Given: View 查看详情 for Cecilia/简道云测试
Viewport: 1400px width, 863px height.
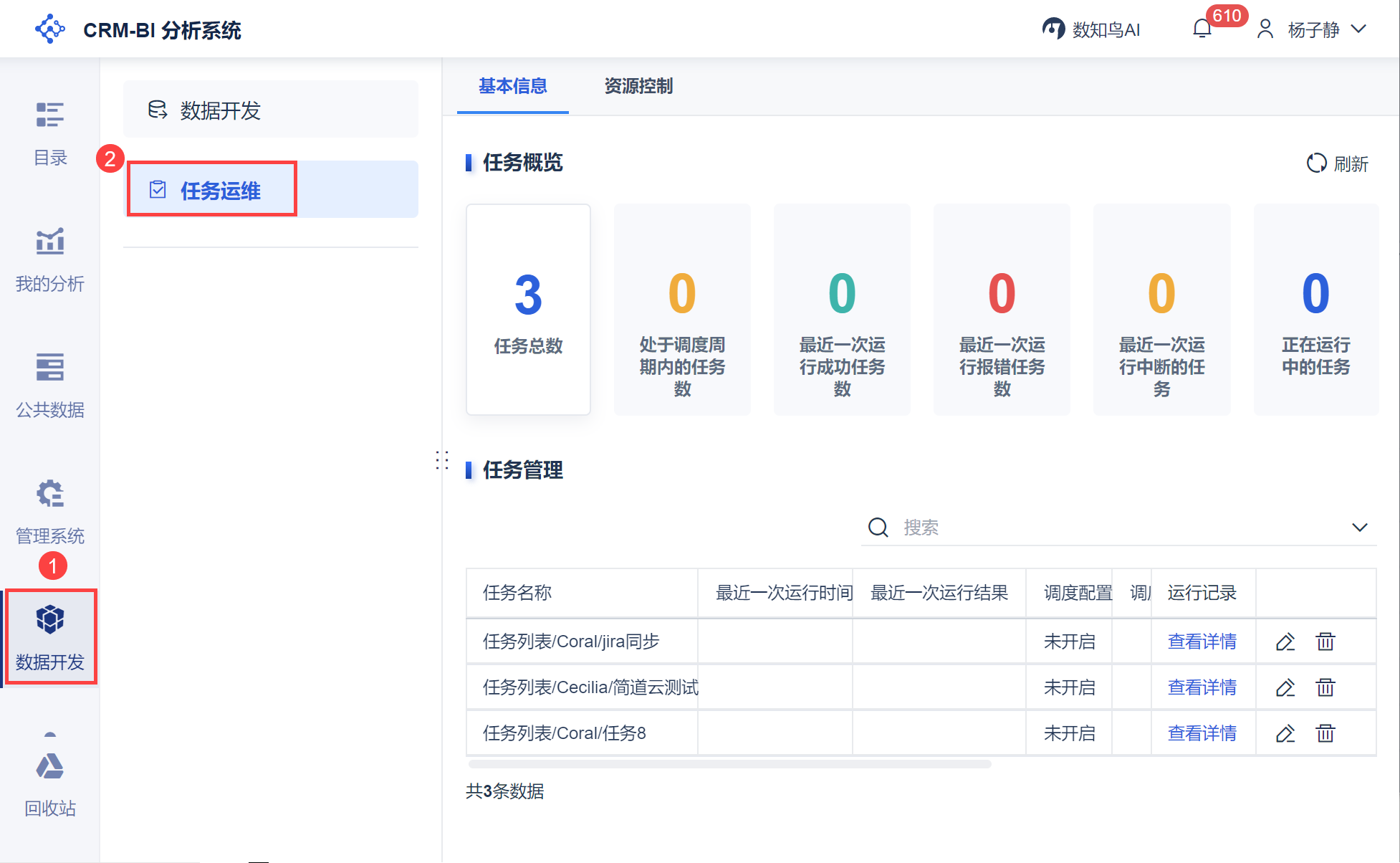Looking at the screenshot, I should [x=1202, y=687].
